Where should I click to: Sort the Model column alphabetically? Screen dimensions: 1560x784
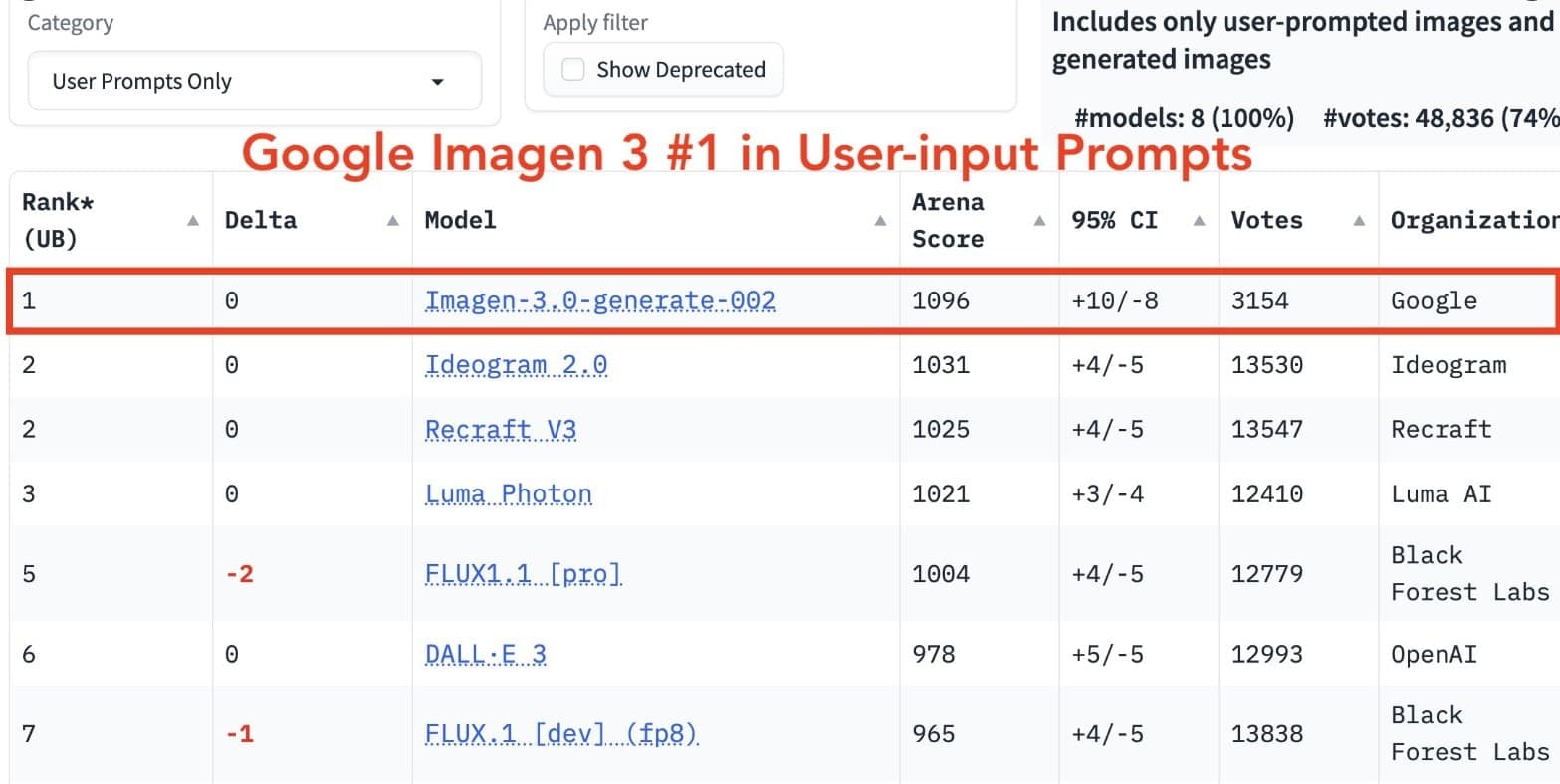coord(880,219)
